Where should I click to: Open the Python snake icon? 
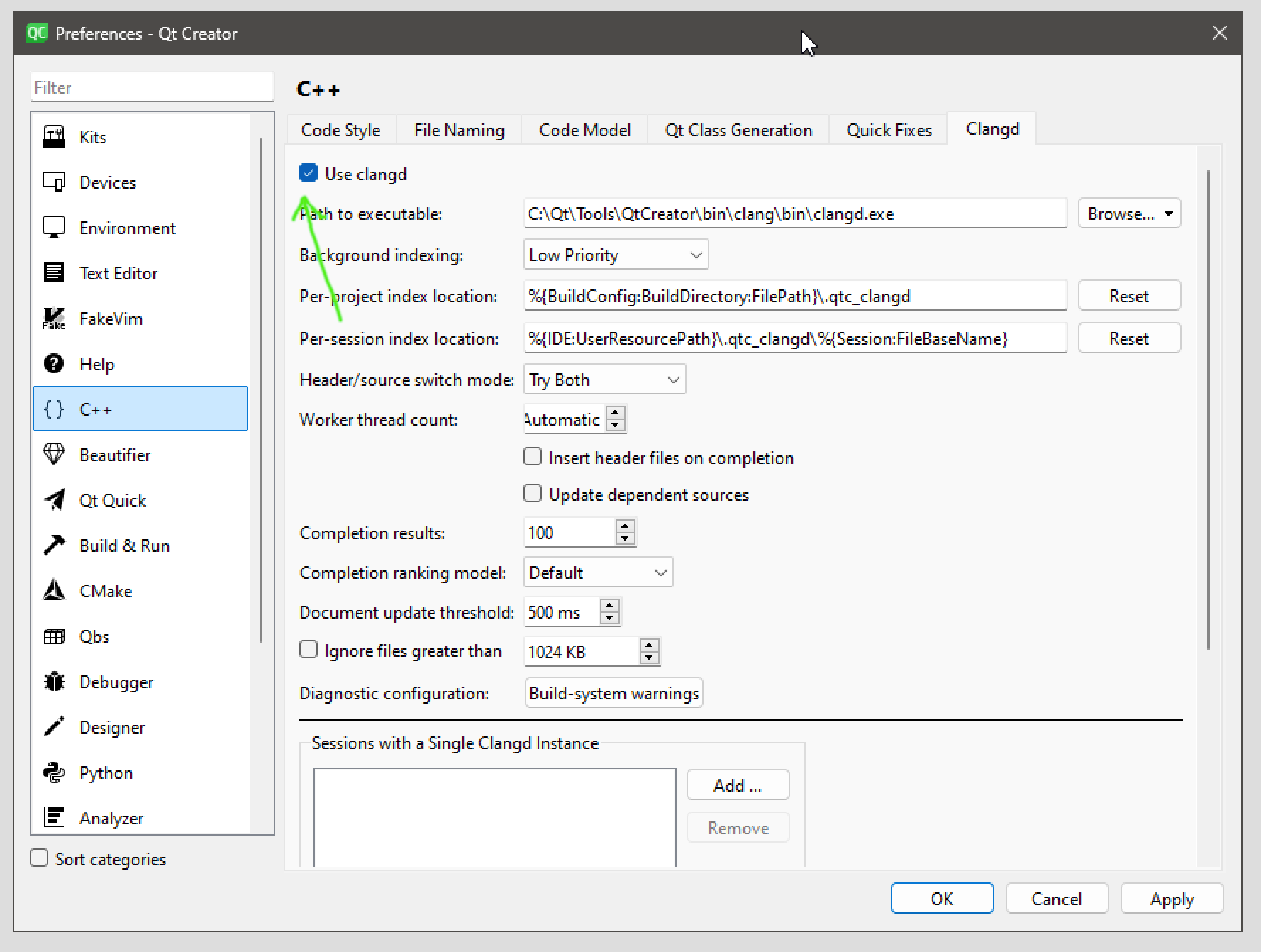(x=54, y=773)
